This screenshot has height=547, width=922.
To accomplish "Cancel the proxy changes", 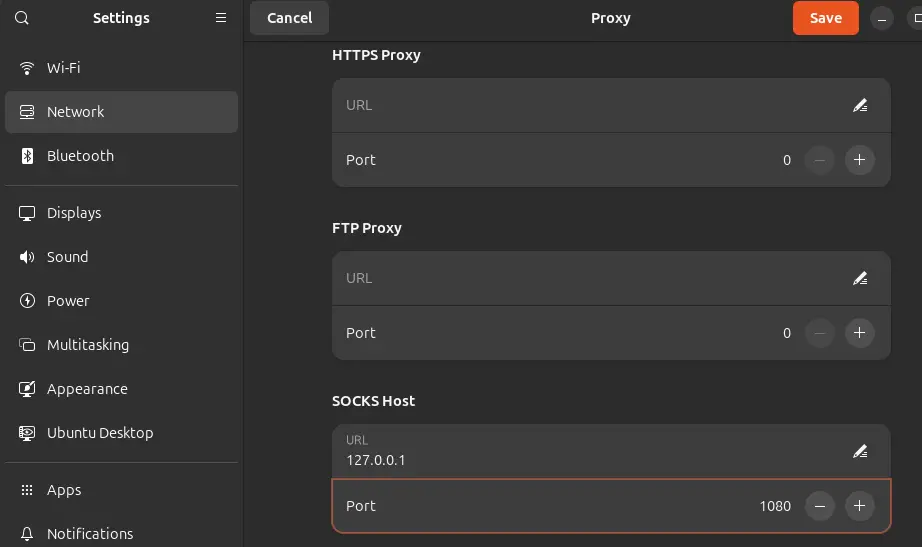I will pyautogui.click(x=289, y=18).
